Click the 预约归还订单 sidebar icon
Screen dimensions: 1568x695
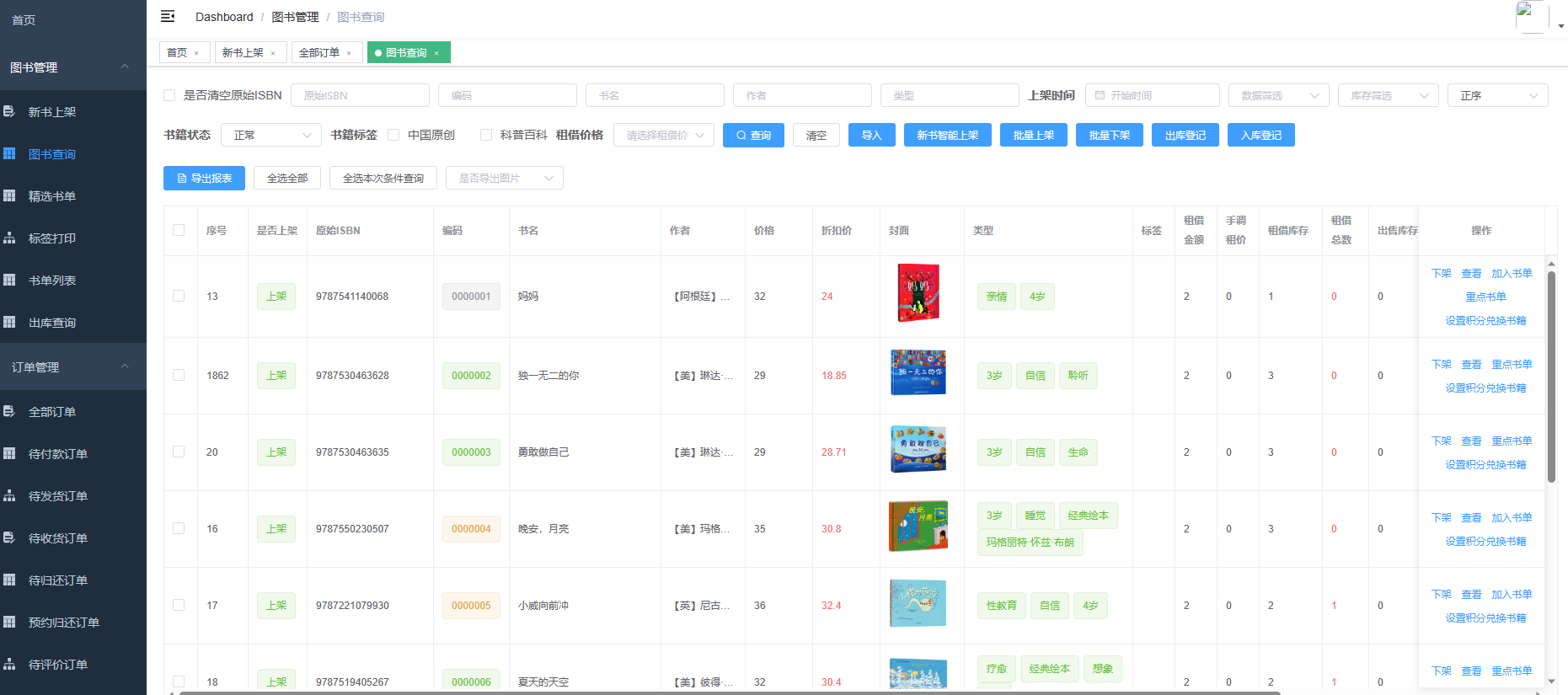coord(9,622)
